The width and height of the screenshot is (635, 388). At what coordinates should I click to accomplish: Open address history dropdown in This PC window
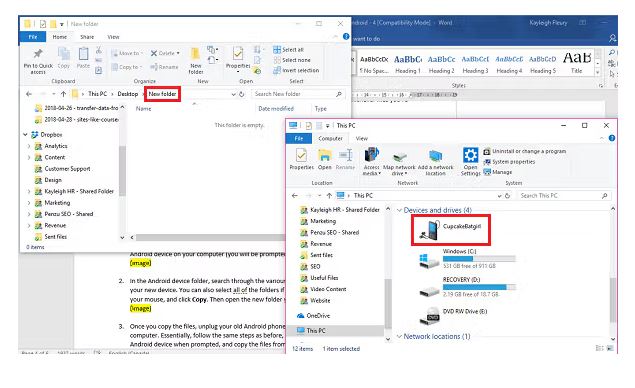click(499, 196)
